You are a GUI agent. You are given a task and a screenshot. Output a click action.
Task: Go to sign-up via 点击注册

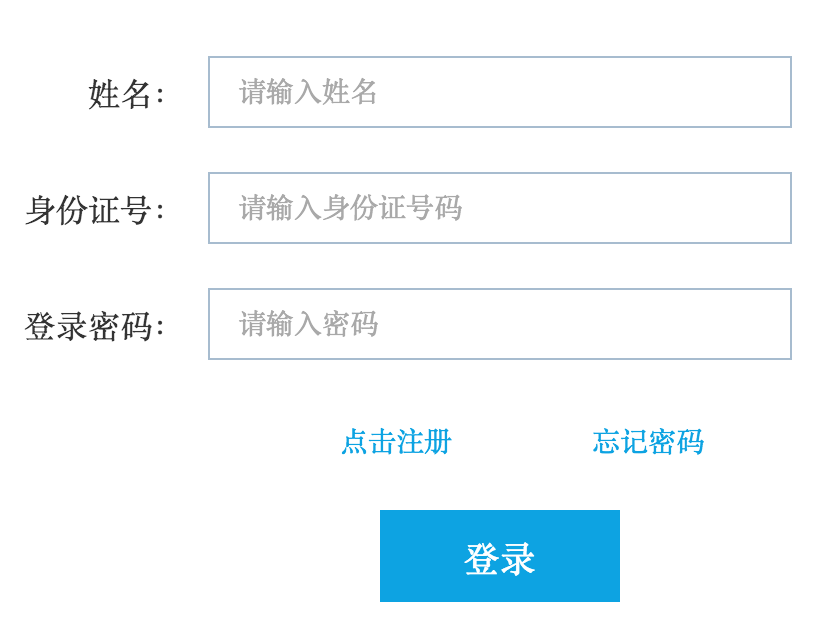[396, 442]
